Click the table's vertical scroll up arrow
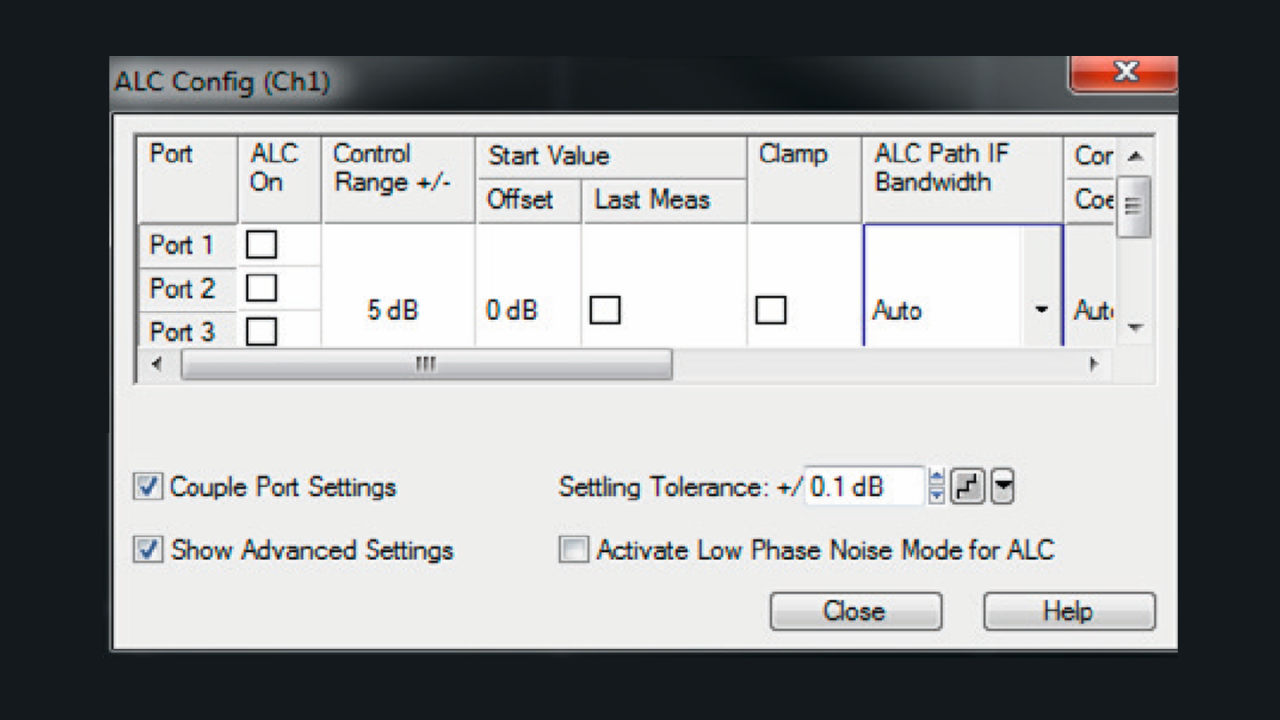Image resolution: width=1280 pixels, height=720 pixels. [x=1134, y=157]
